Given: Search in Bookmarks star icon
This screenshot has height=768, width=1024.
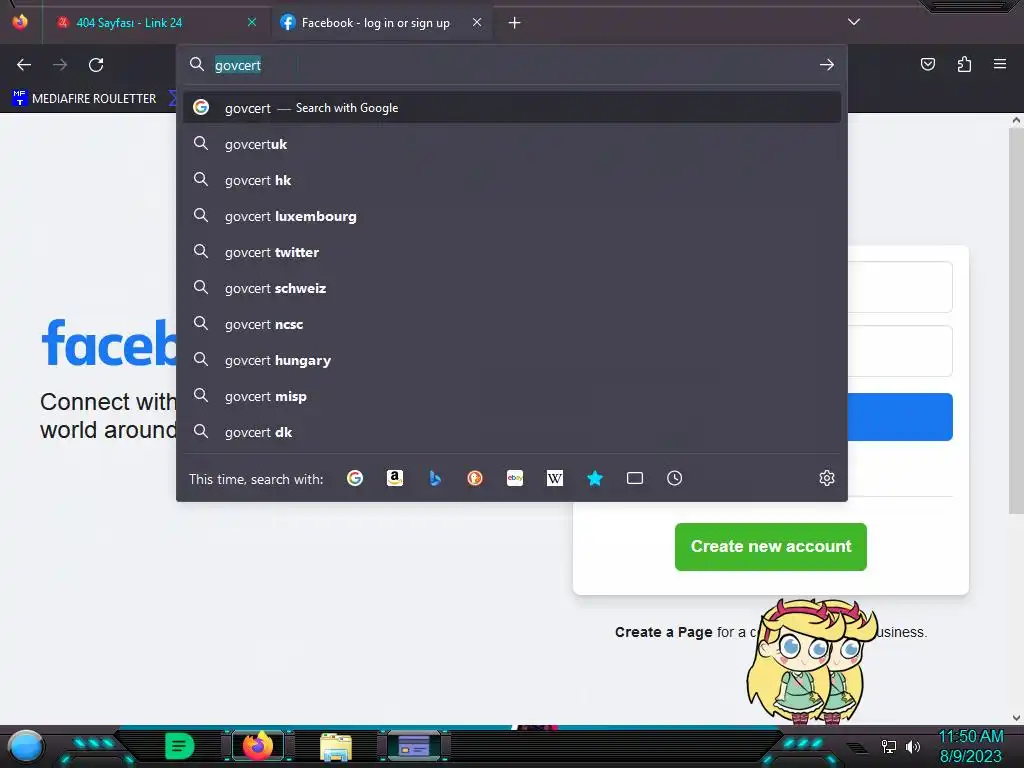Looking at the screenshot, I should click(x=595, y=478).
